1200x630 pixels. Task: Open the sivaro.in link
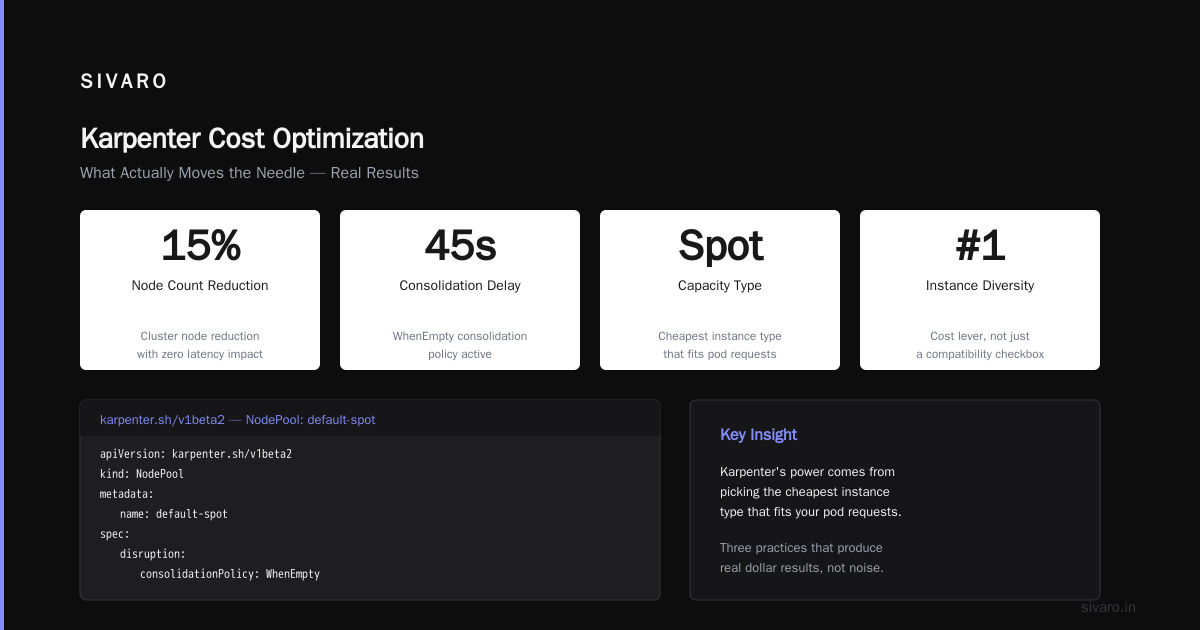click(x=1109, y=607)
